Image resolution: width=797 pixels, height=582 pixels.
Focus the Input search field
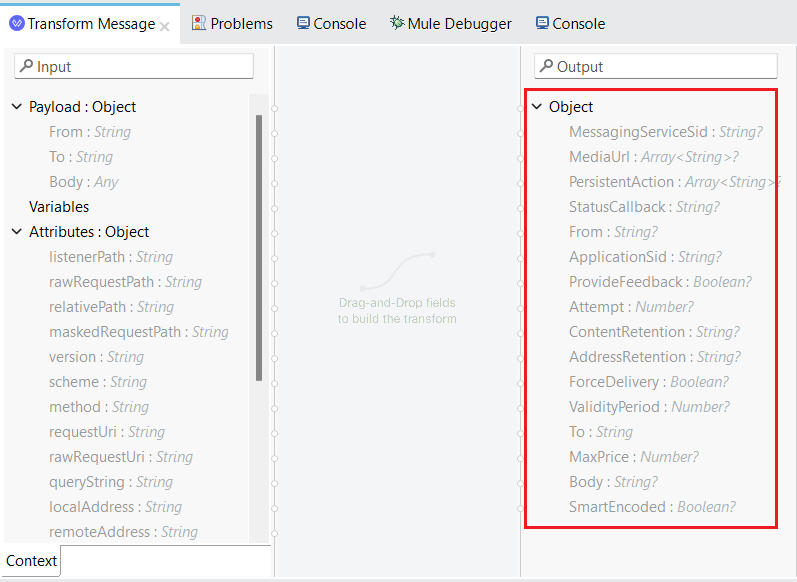pyautogui.click(x=134, y=66)
